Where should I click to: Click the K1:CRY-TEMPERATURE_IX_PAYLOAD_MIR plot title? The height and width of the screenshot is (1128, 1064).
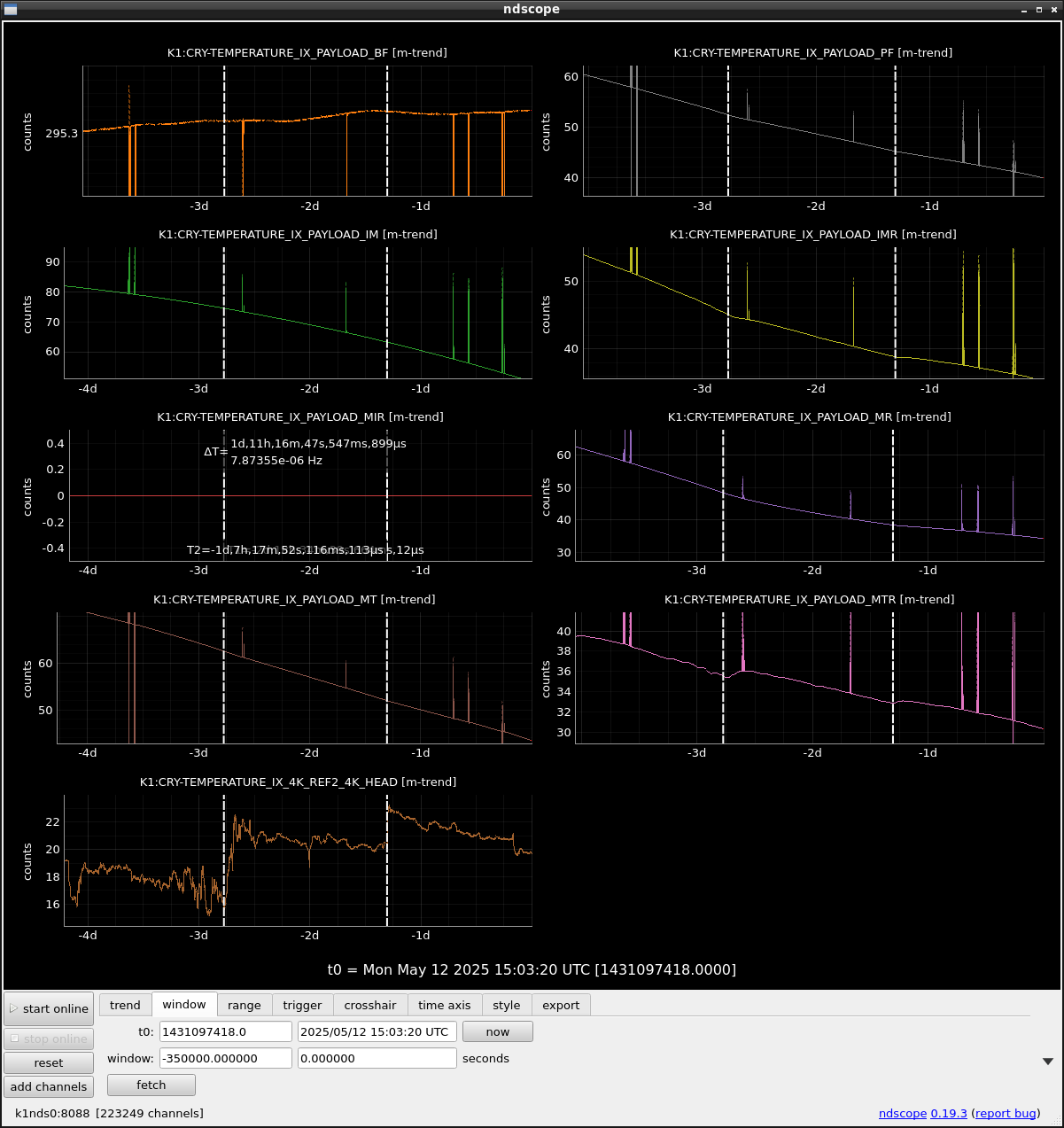(x=300, y=417)
